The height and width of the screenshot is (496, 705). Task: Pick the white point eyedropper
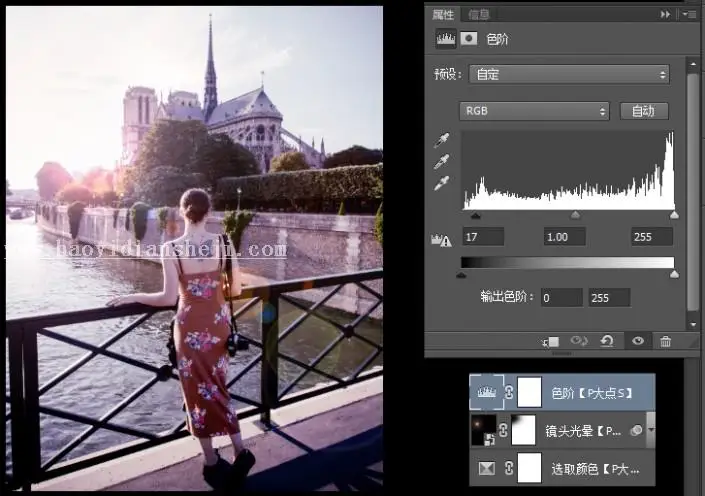click(x=441, y=183)
